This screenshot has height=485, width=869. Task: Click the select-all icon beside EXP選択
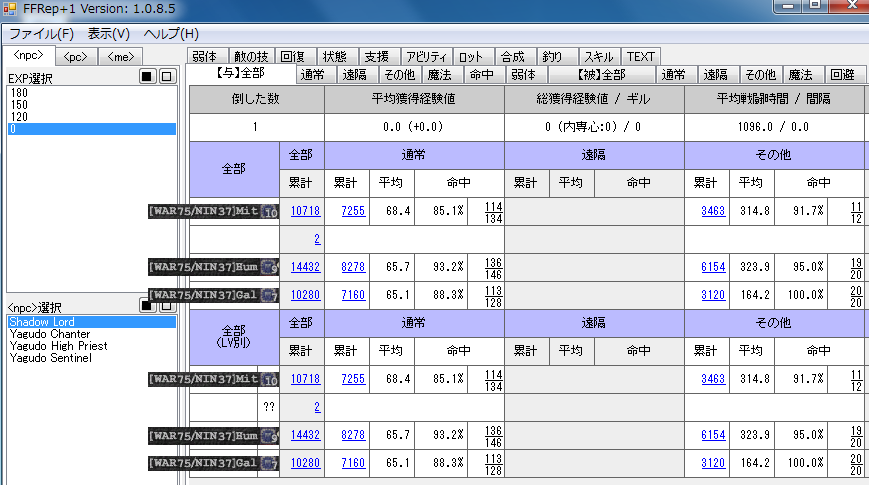148,77
